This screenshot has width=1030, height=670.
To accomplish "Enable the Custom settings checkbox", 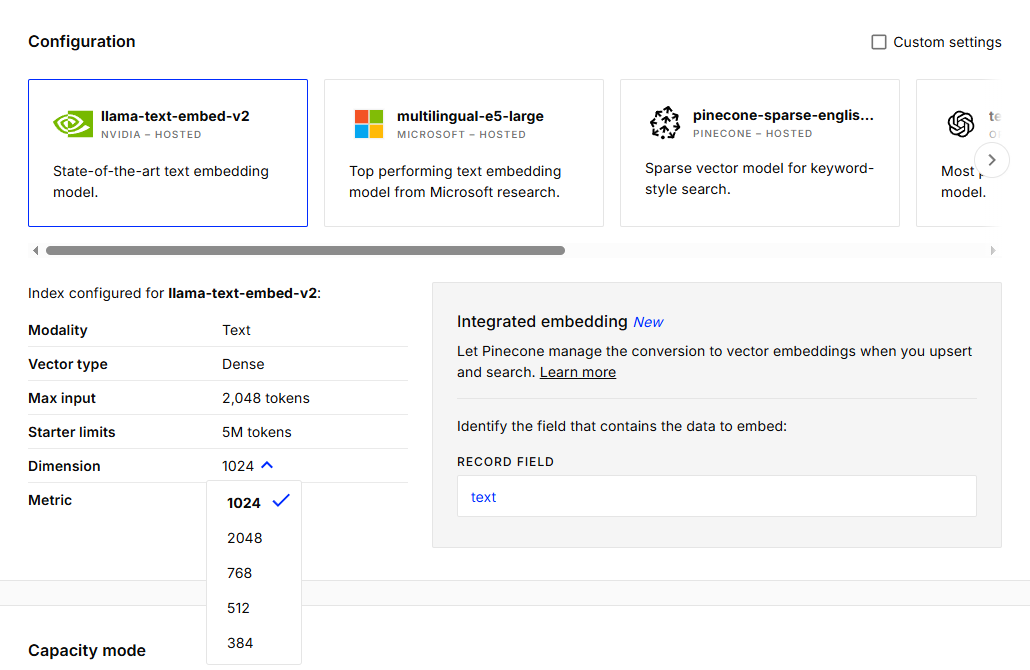I will point(878,42).
